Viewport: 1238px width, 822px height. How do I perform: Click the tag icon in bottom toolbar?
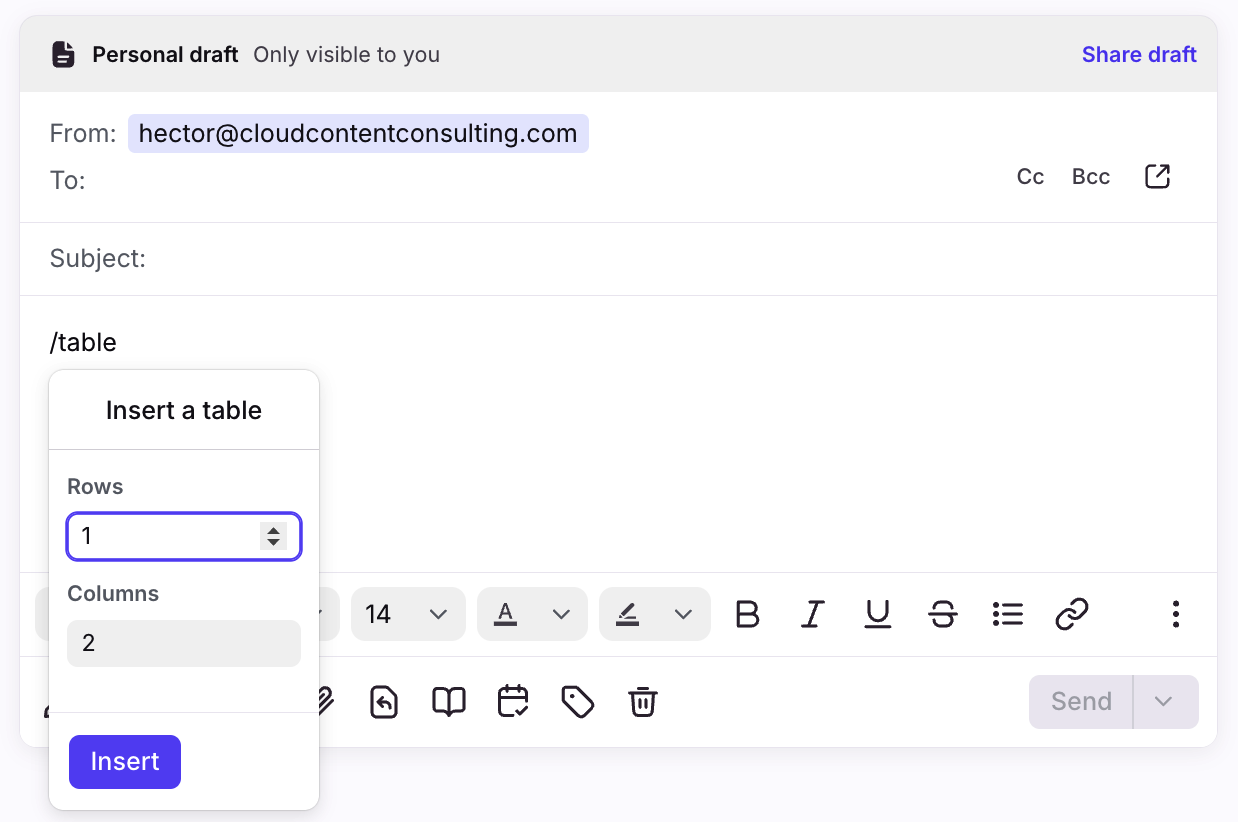578,702
